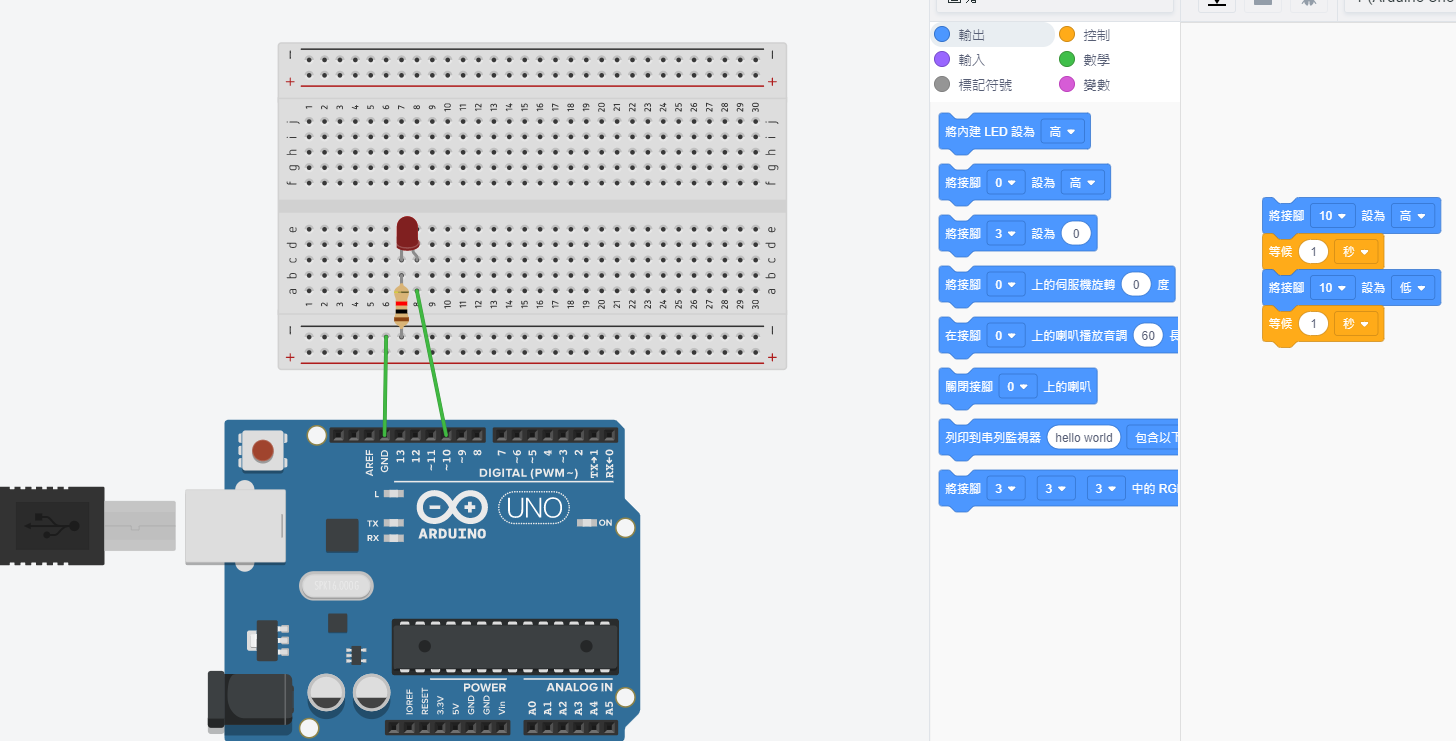Open the 低 dropdown in the workspace block

pos(1412,288)
